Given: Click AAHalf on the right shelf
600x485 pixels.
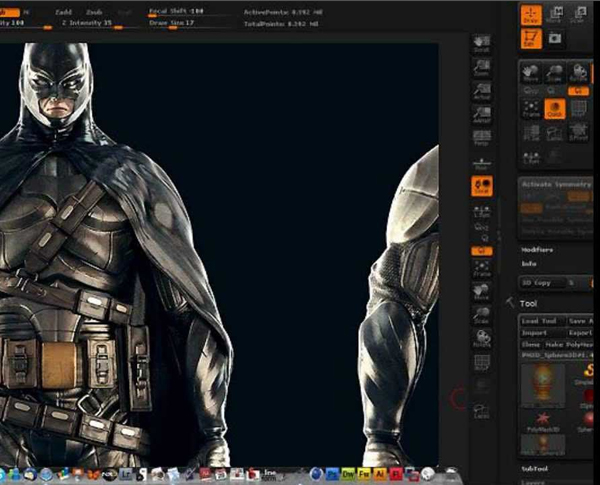Looking at the screenshot, I should [x=482, y=115].
